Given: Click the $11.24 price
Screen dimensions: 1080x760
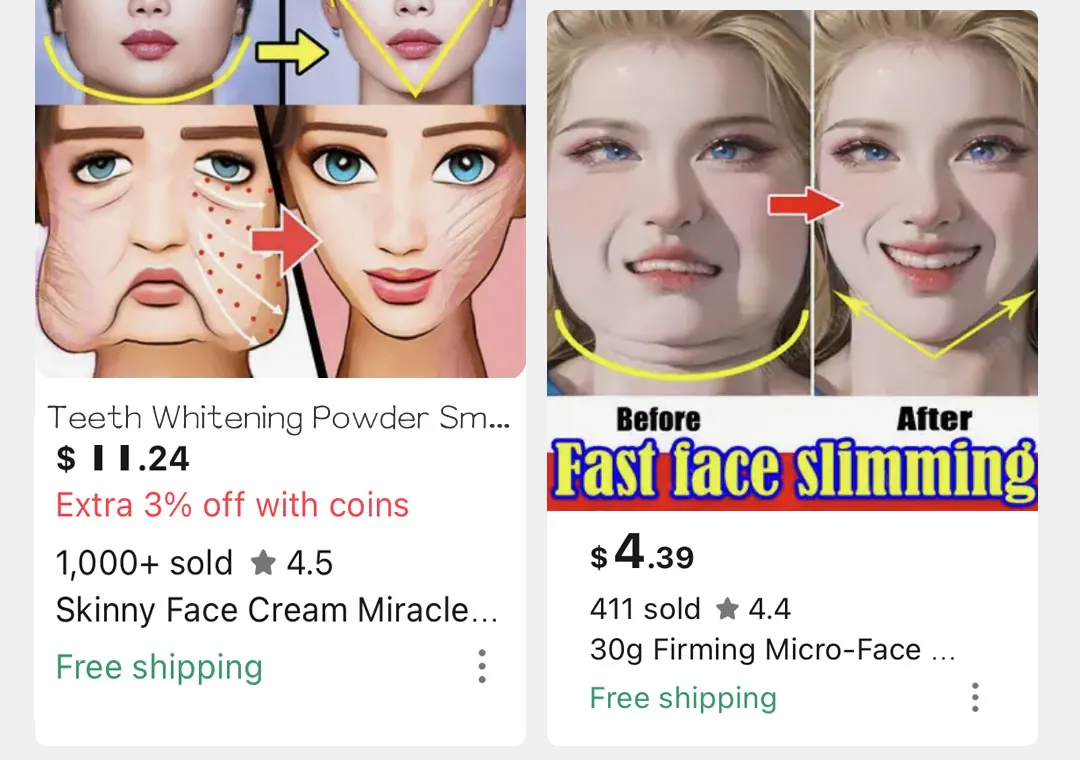Looking at the screenshot, I should click(x=123, y=459).
